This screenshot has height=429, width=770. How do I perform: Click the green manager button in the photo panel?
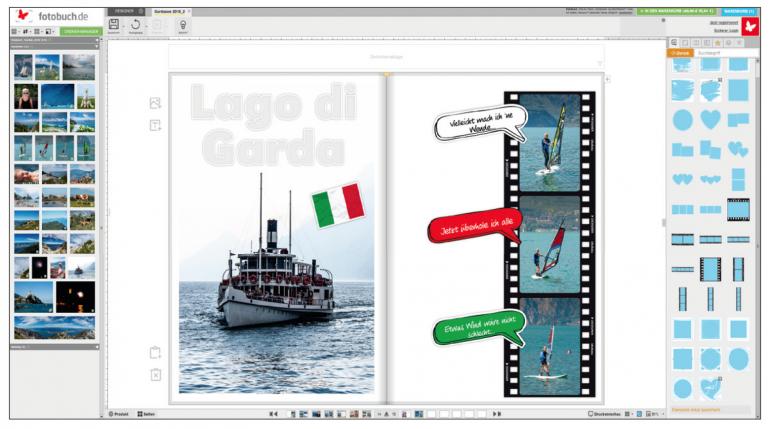coord(81,31)
